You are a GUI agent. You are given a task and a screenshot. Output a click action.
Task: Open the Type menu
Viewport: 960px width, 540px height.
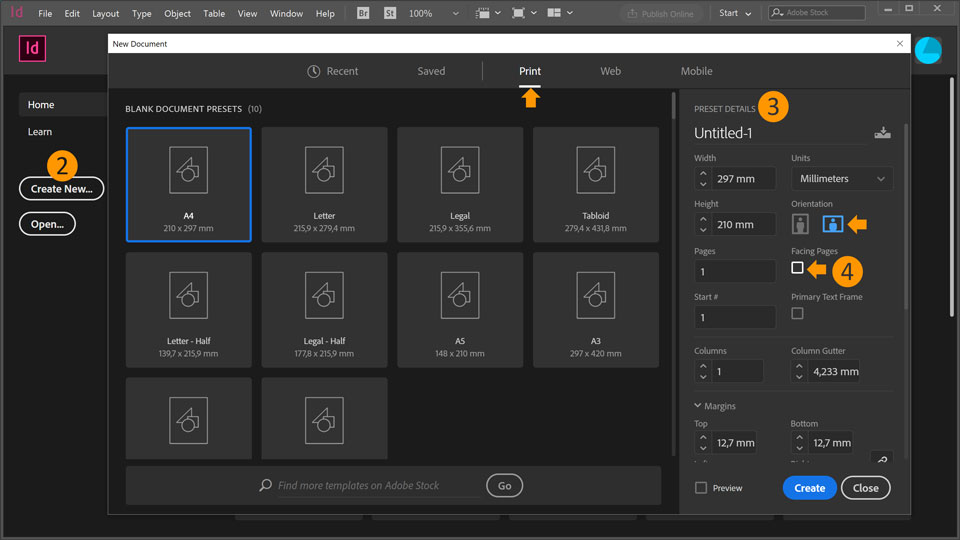pyautogui.click(x=141, y=13)
